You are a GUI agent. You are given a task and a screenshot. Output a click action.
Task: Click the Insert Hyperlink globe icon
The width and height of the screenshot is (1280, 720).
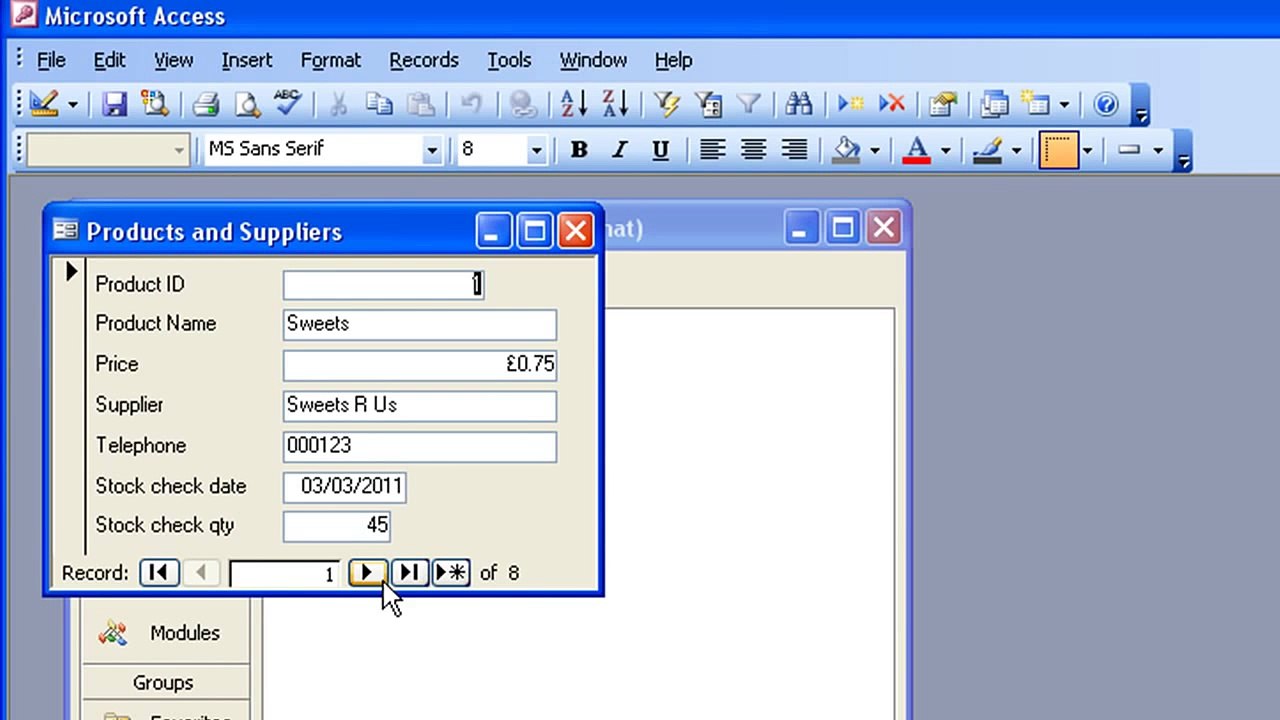[x=522, y=104]
